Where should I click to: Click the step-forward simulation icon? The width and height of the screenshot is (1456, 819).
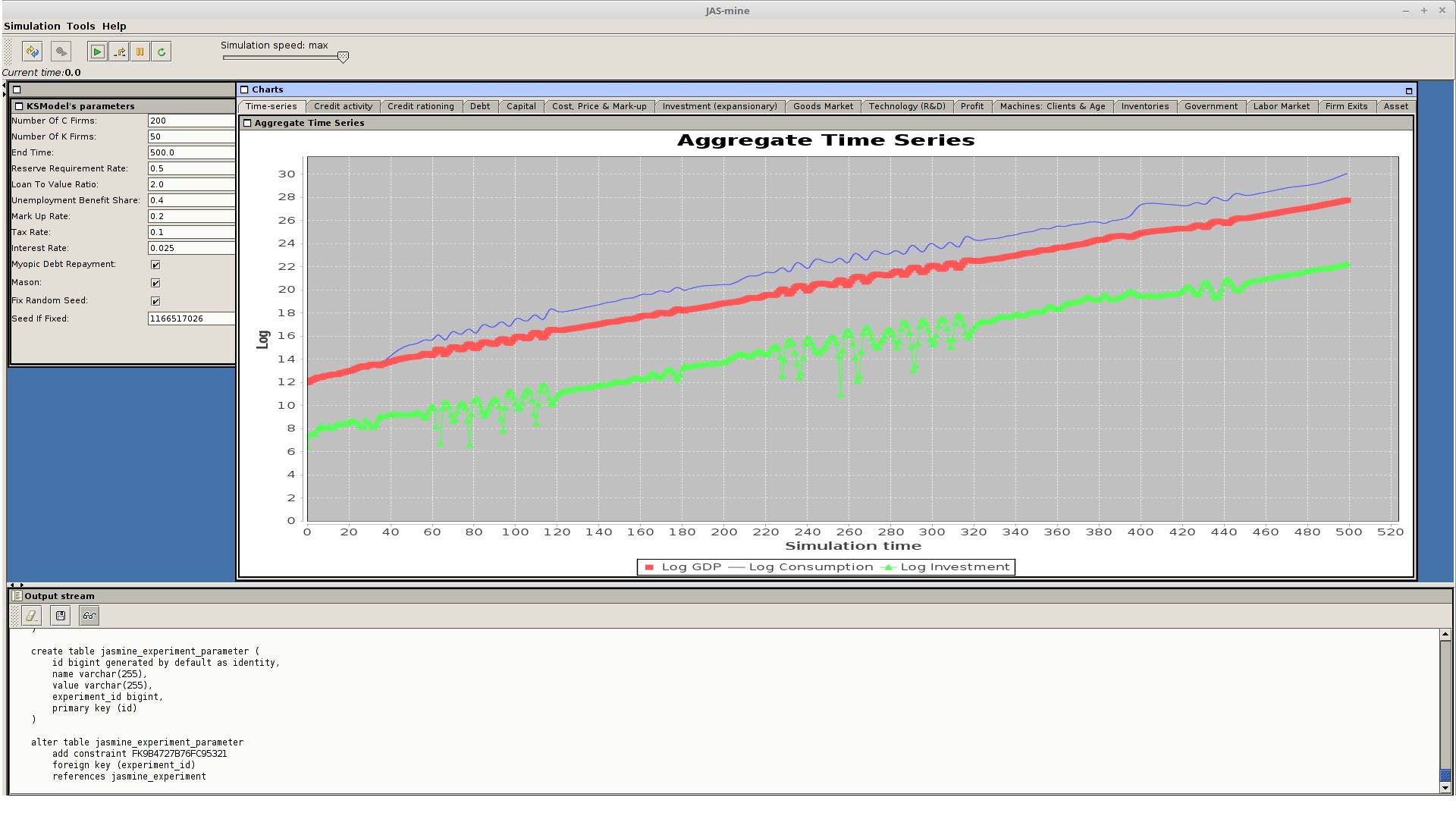(119, 52)
